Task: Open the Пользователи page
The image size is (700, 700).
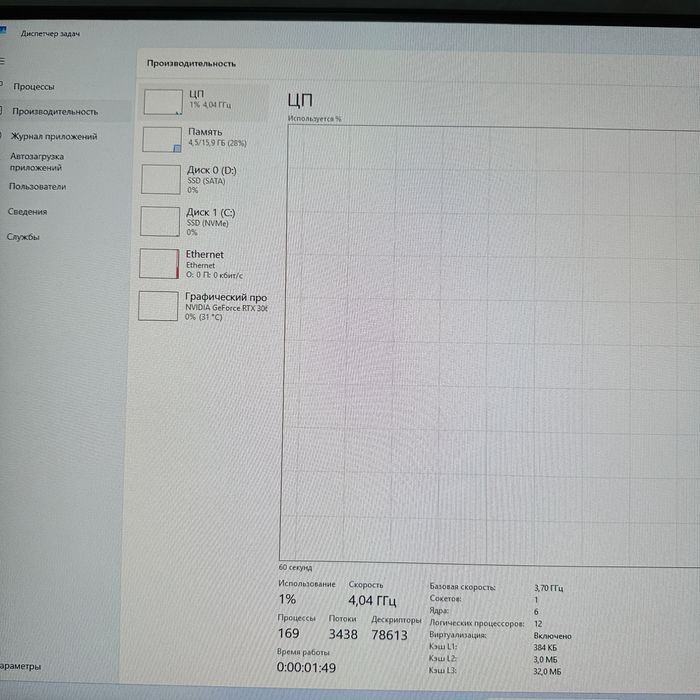Action: (38, 187)
